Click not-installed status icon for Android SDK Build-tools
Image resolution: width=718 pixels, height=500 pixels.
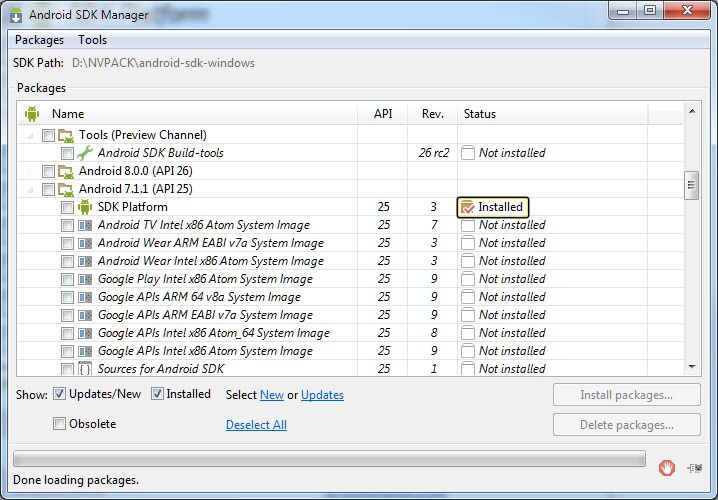(468, 153)
